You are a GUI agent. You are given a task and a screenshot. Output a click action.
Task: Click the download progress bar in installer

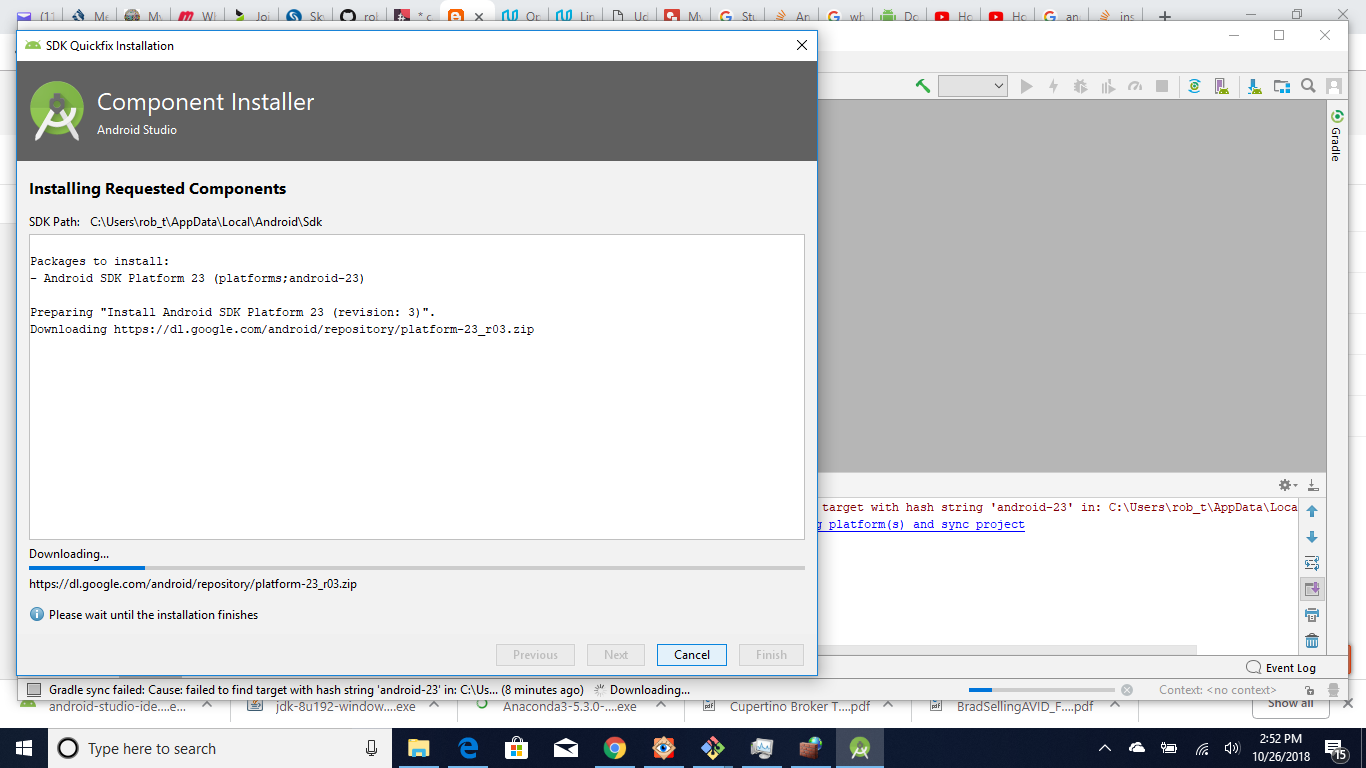[417, 568]
